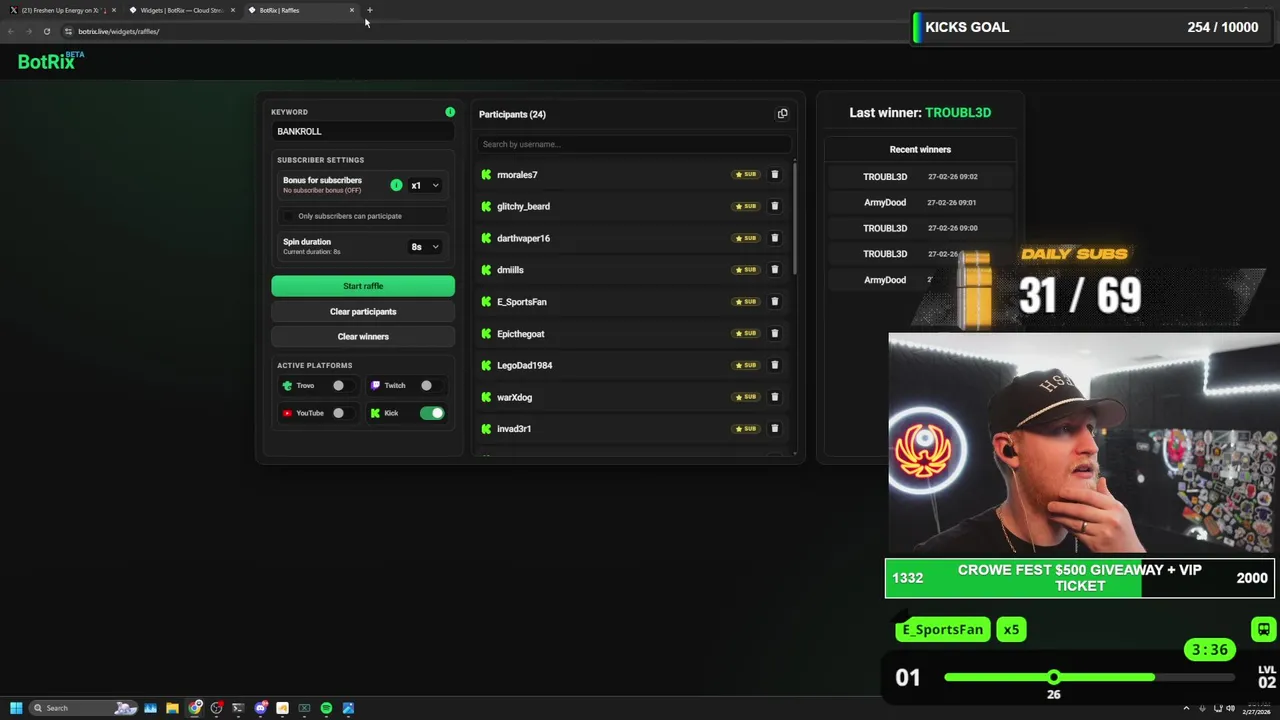Click trash icon next to invad3r1
The image size is (1280, 720).
point(774,428)
